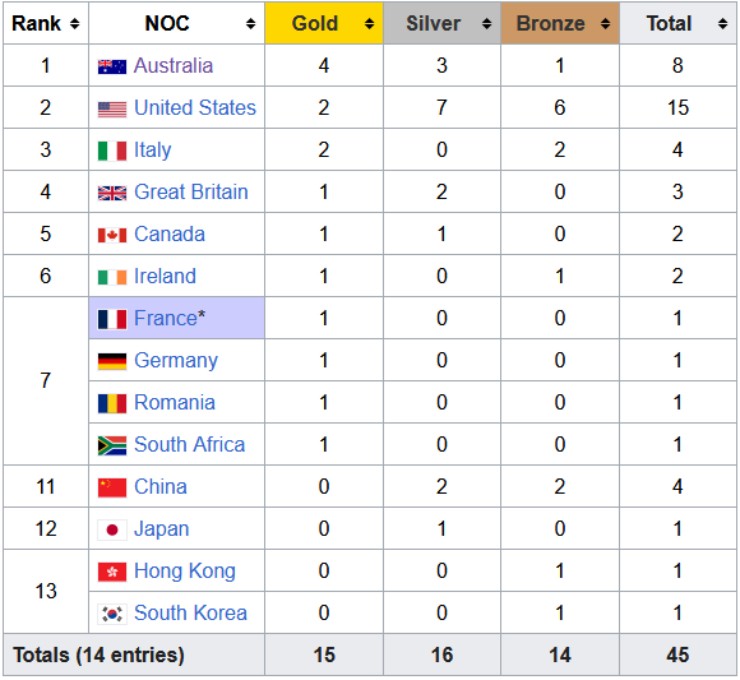The image size is (740, 680).
Task: Click the Canada flag icon
Action: pyautogui.click(x=112, y=235)
